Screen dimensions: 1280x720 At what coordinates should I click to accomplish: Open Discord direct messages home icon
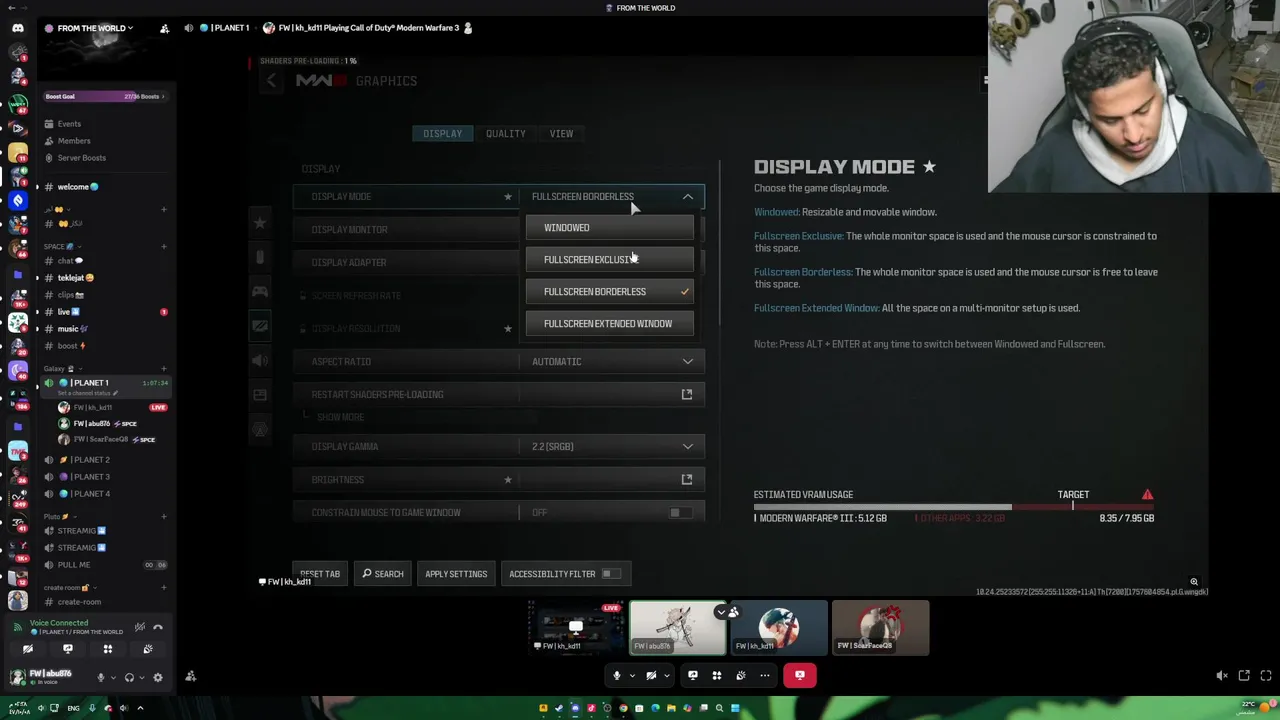click(18, 28)
